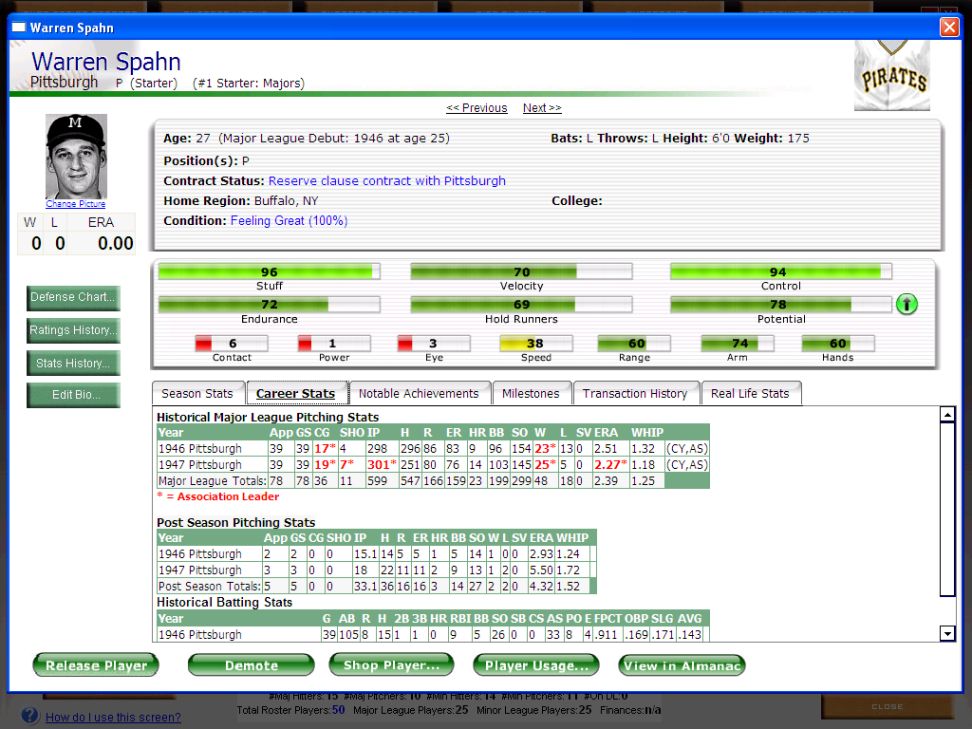The image size is (972, 729).
Task: Click the Change Picture link
Action: click(x=76, y=204)
